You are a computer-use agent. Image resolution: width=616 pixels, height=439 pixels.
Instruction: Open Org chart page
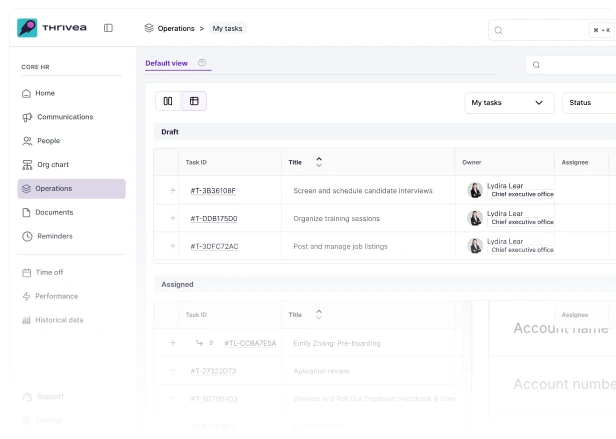click(x=52, y=165)
